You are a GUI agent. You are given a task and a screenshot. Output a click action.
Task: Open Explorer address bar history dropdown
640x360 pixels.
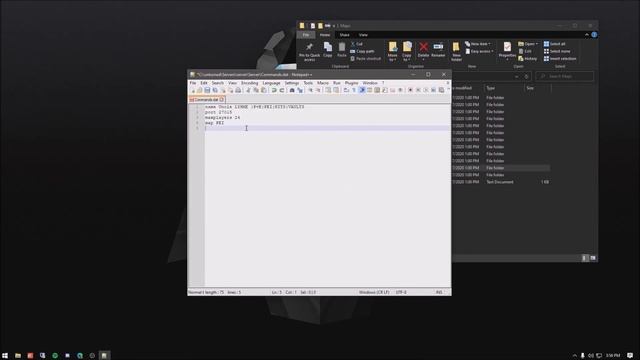pos(517,76)
